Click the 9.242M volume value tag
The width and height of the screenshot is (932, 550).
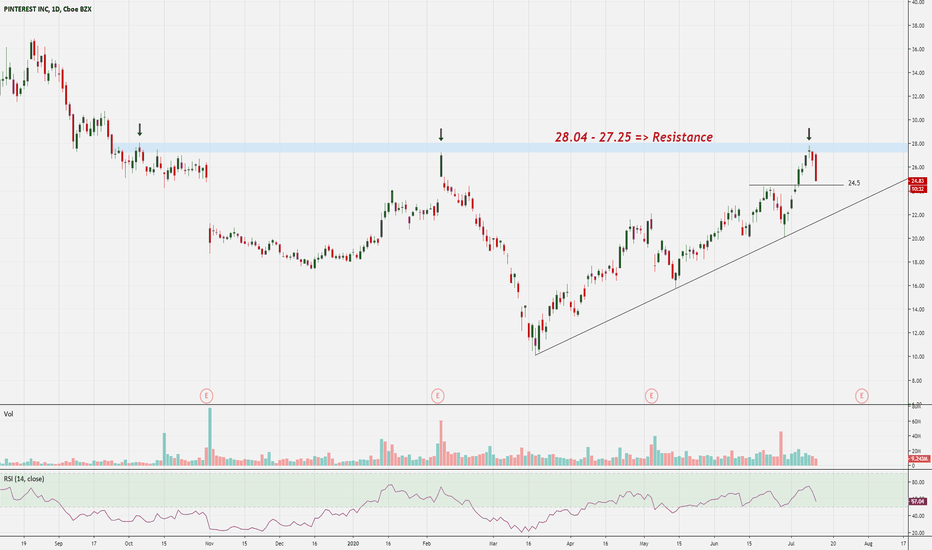coord(919,459)
